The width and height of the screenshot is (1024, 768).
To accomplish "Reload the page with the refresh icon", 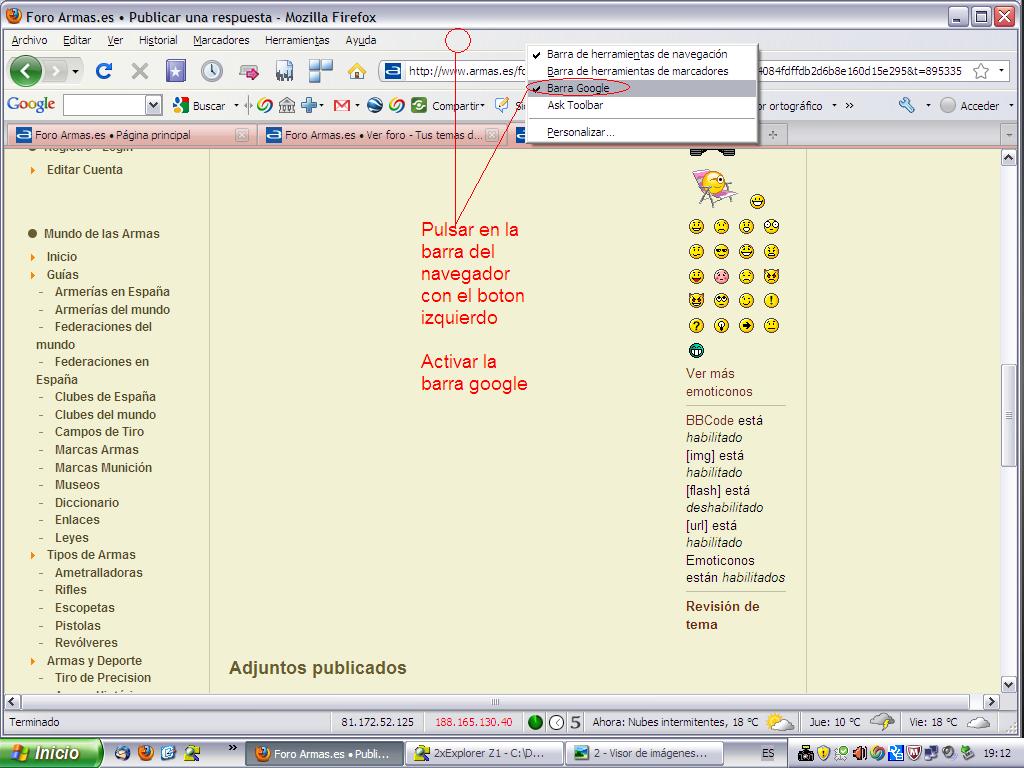I will click(x=104, y=71).
